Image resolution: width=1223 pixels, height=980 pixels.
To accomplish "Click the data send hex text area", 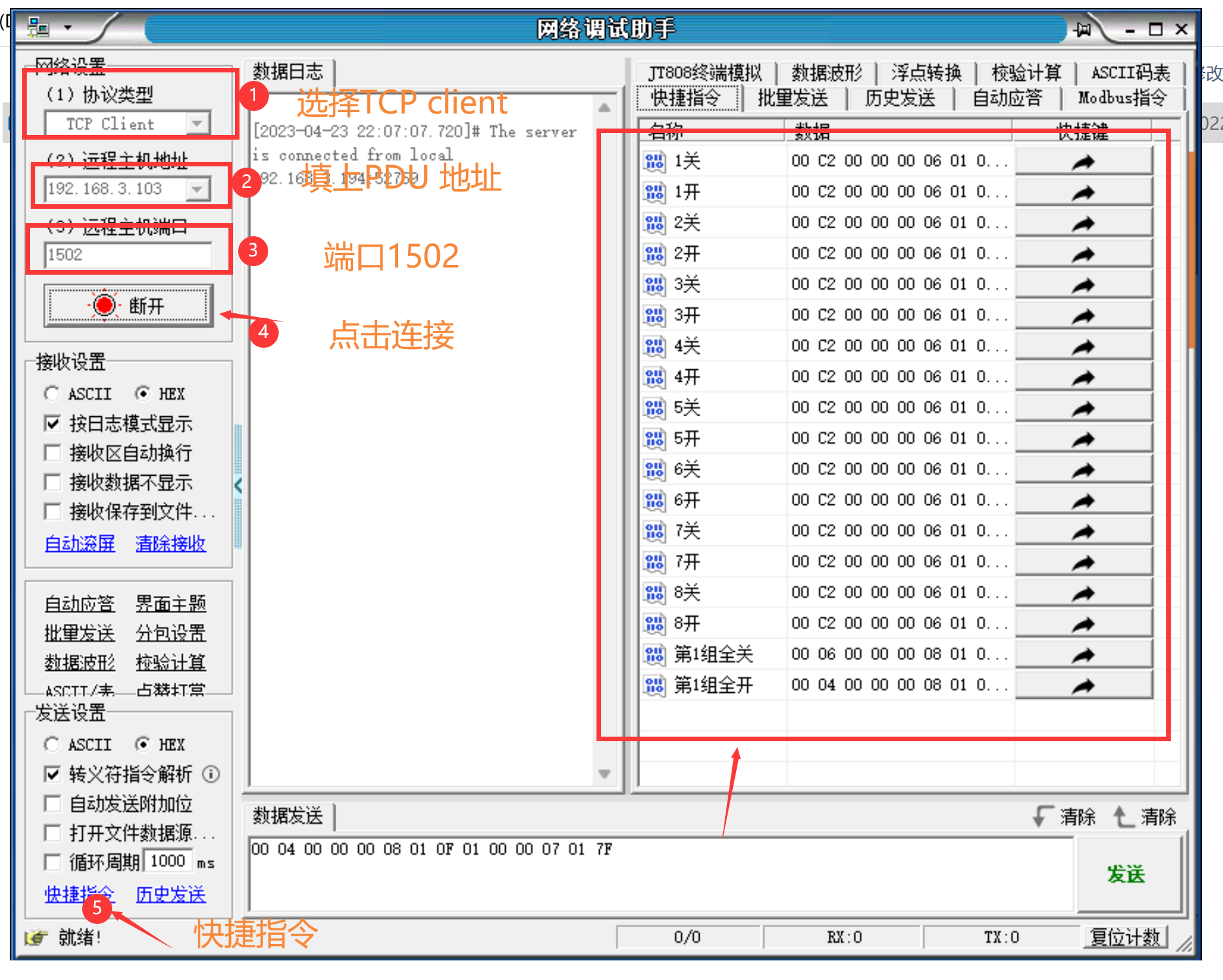I will (661, 874).
